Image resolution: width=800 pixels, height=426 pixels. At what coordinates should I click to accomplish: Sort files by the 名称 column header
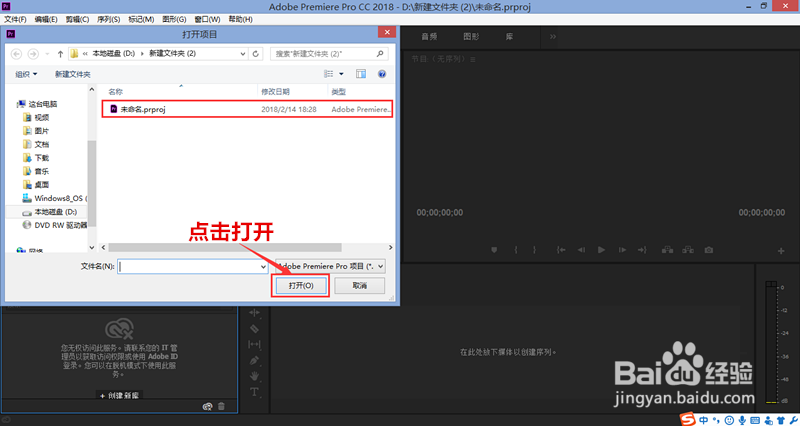click(116, 92)
